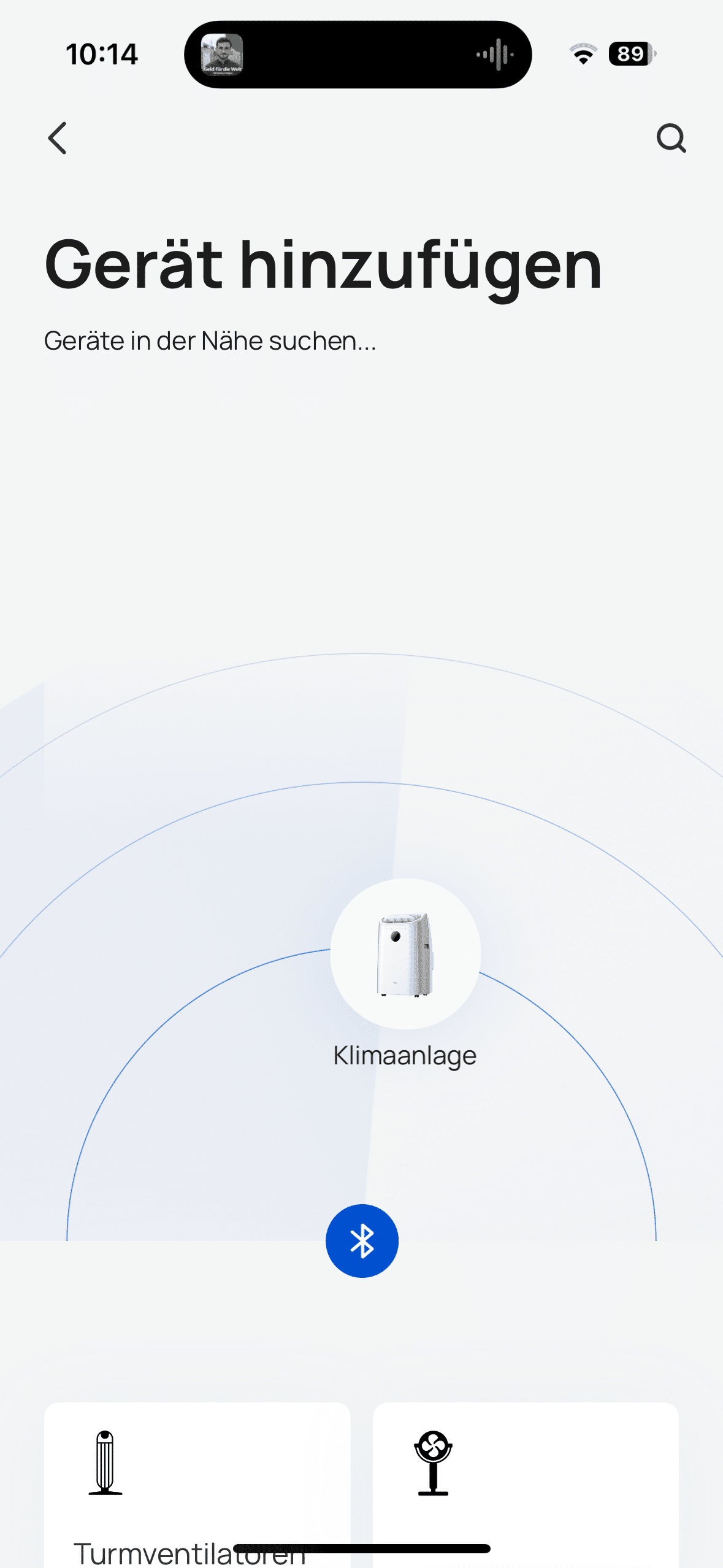Open search with the magnifier icon
This screenshot has height=1568, width=723.
[x=671, y=138]
